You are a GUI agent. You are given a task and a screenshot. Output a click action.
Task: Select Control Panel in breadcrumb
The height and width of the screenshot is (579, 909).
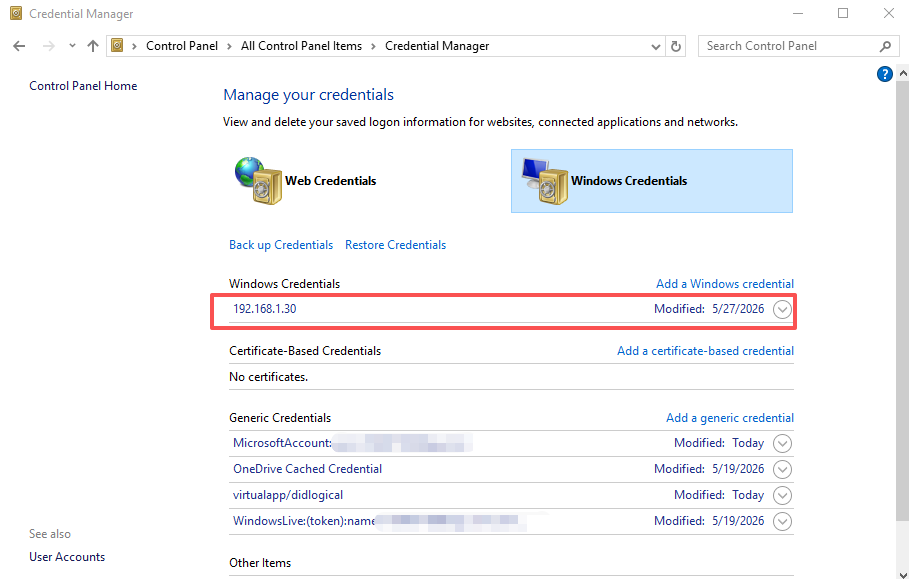point(182,46)
